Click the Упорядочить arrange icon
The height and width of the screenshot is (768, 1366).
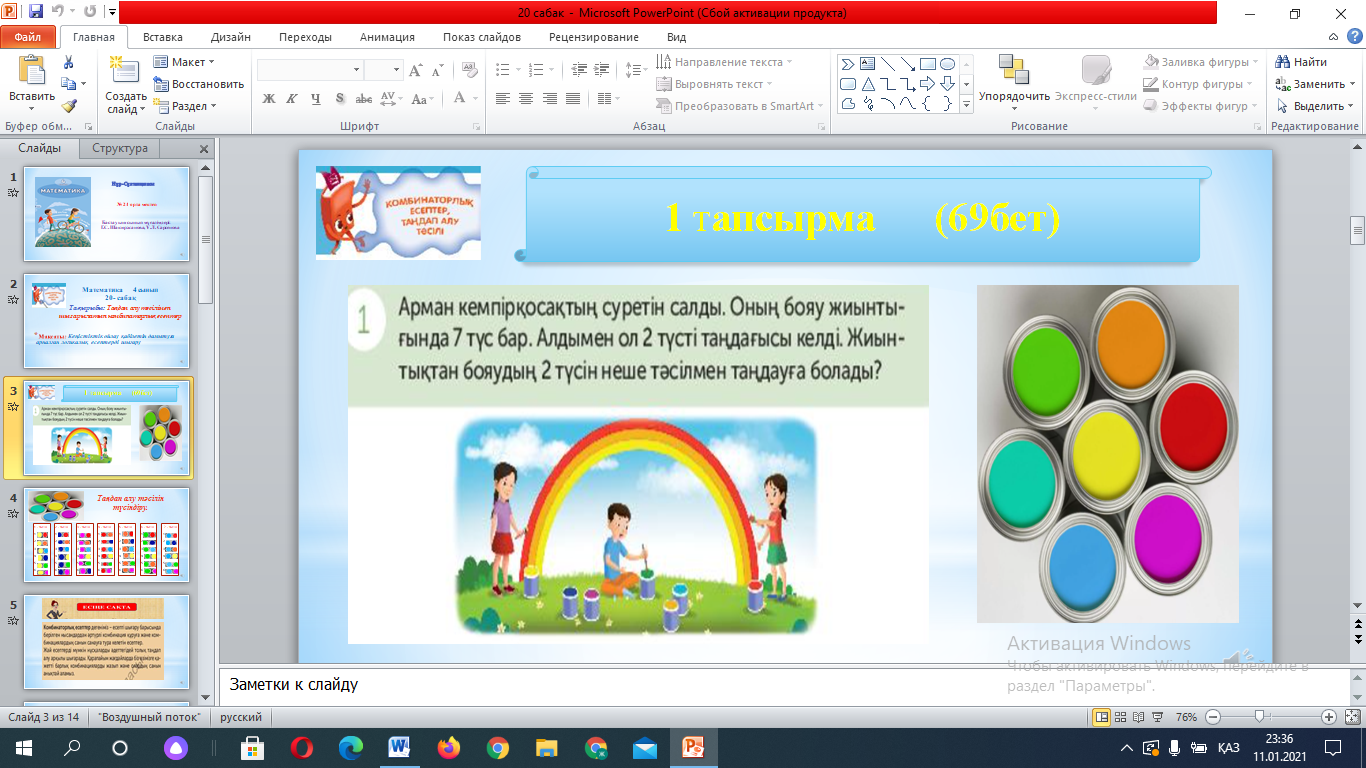pyautogui.click(x=1014, y=68)
